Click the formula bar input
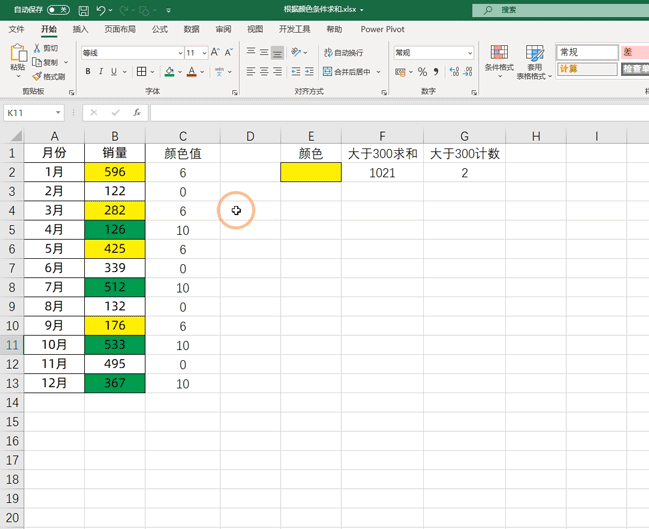649x529 pixels. click(x=399, y=113)
